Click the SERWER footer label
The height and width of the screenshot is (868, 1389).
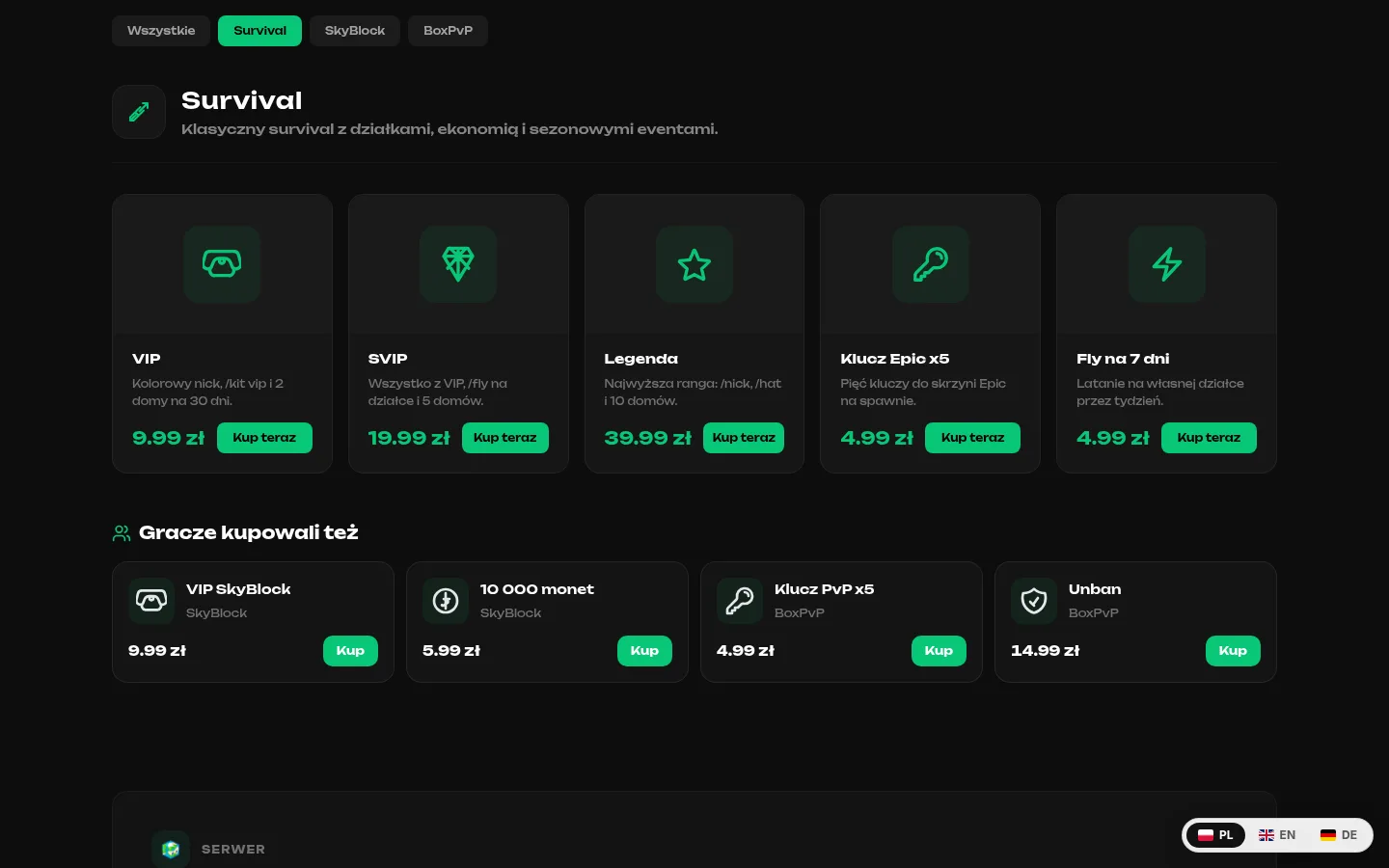point(233,850)
